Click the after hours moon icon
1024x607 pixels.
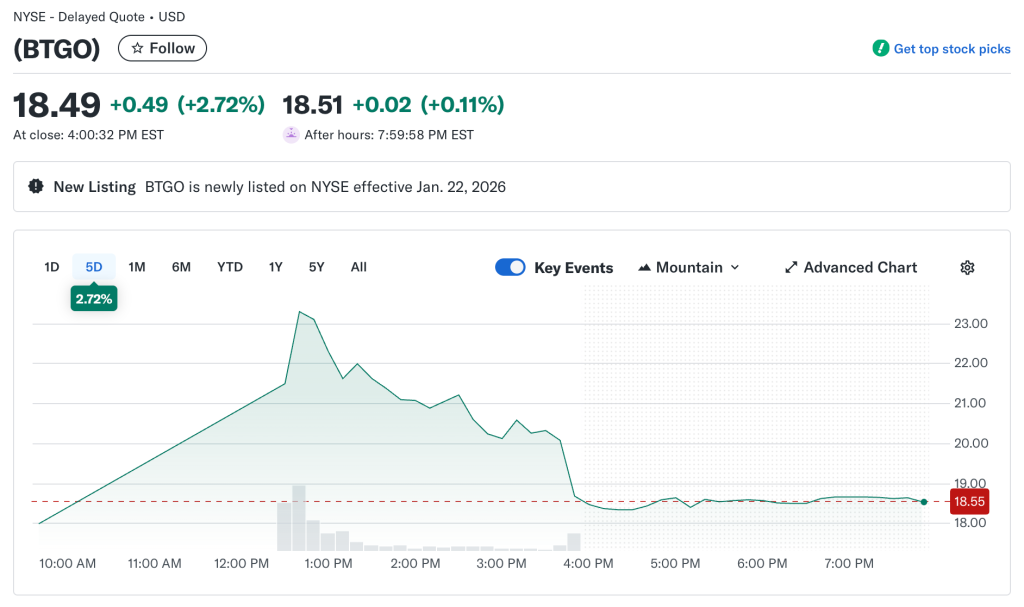tap(291, 135)
